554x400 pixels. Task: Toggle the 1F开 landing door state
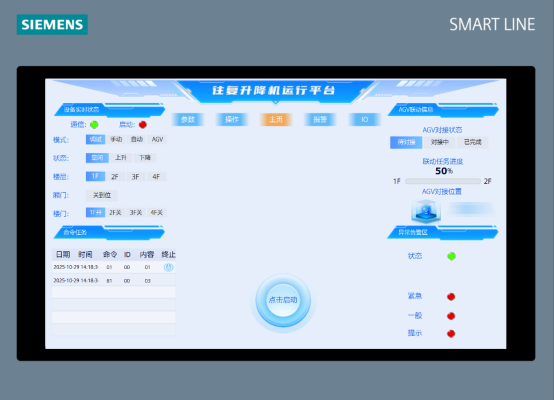point(95,213)
